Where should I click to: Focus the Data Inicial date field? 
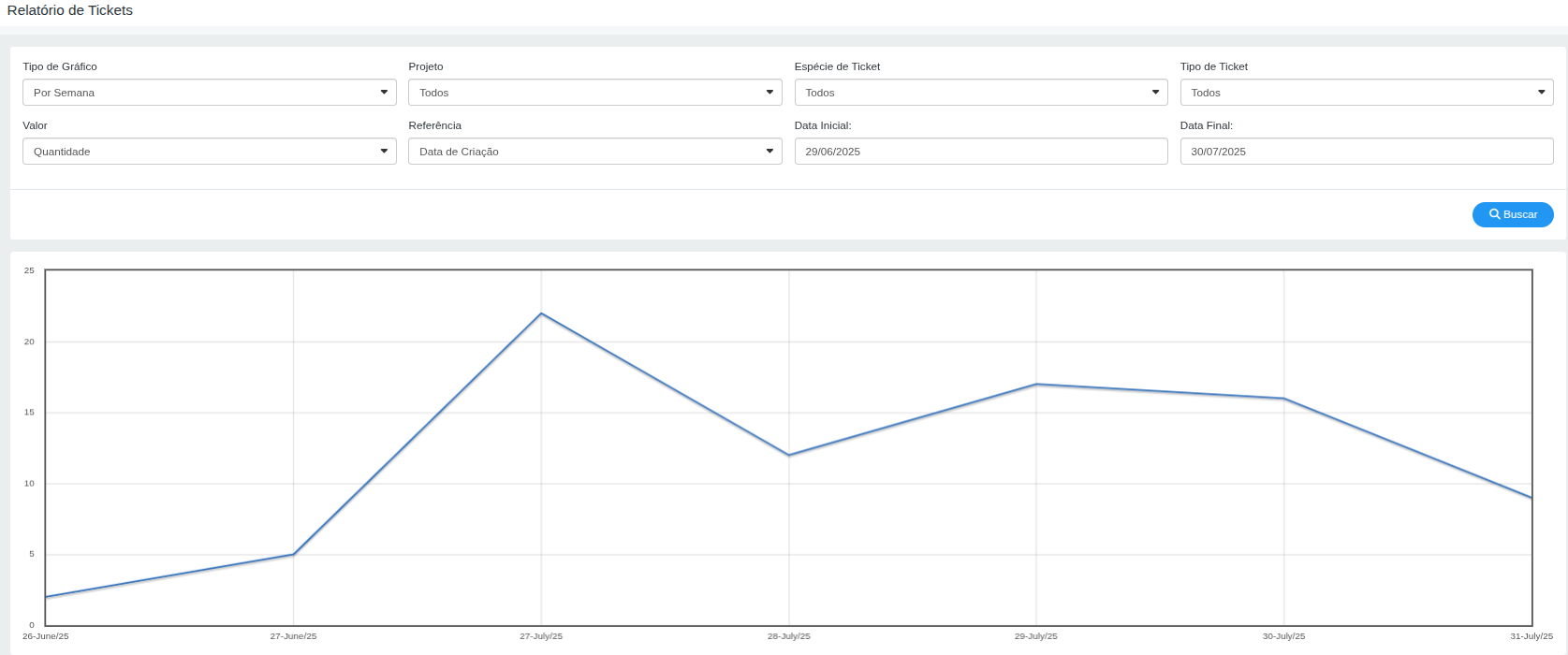(x=980, y=152)
